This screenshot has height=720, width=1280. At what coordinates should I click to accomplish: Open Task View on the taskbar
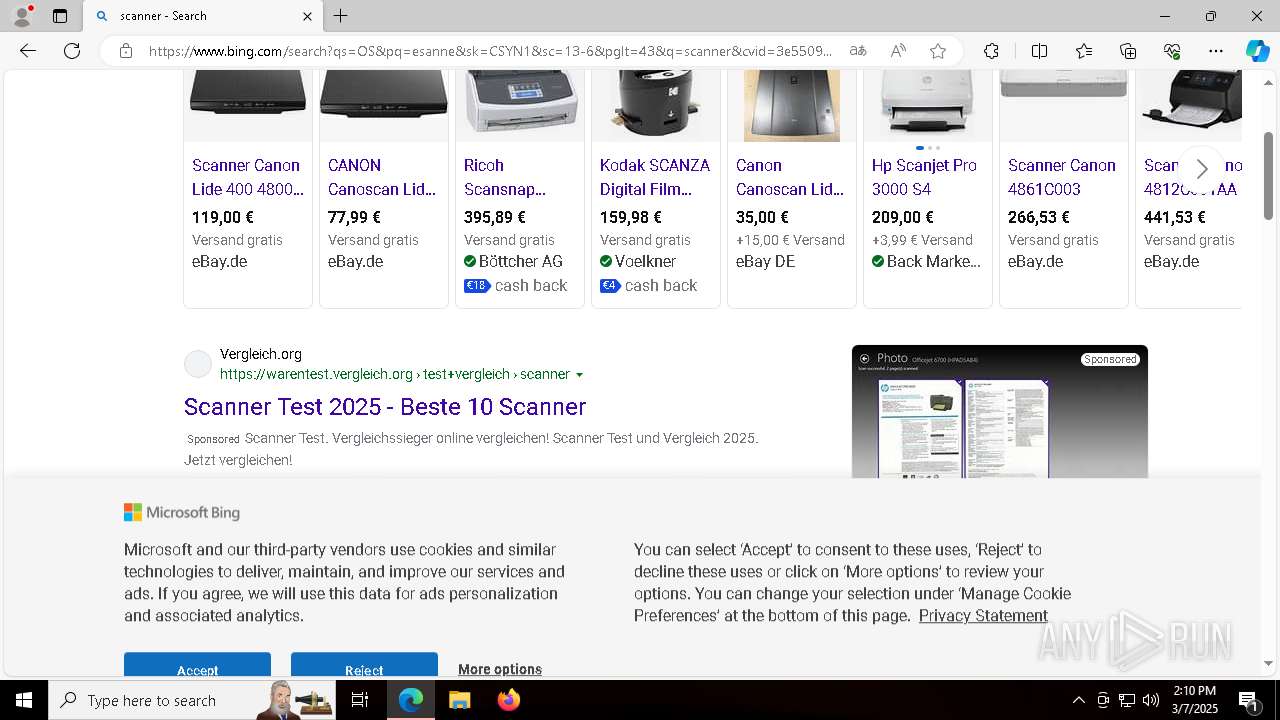360,700
